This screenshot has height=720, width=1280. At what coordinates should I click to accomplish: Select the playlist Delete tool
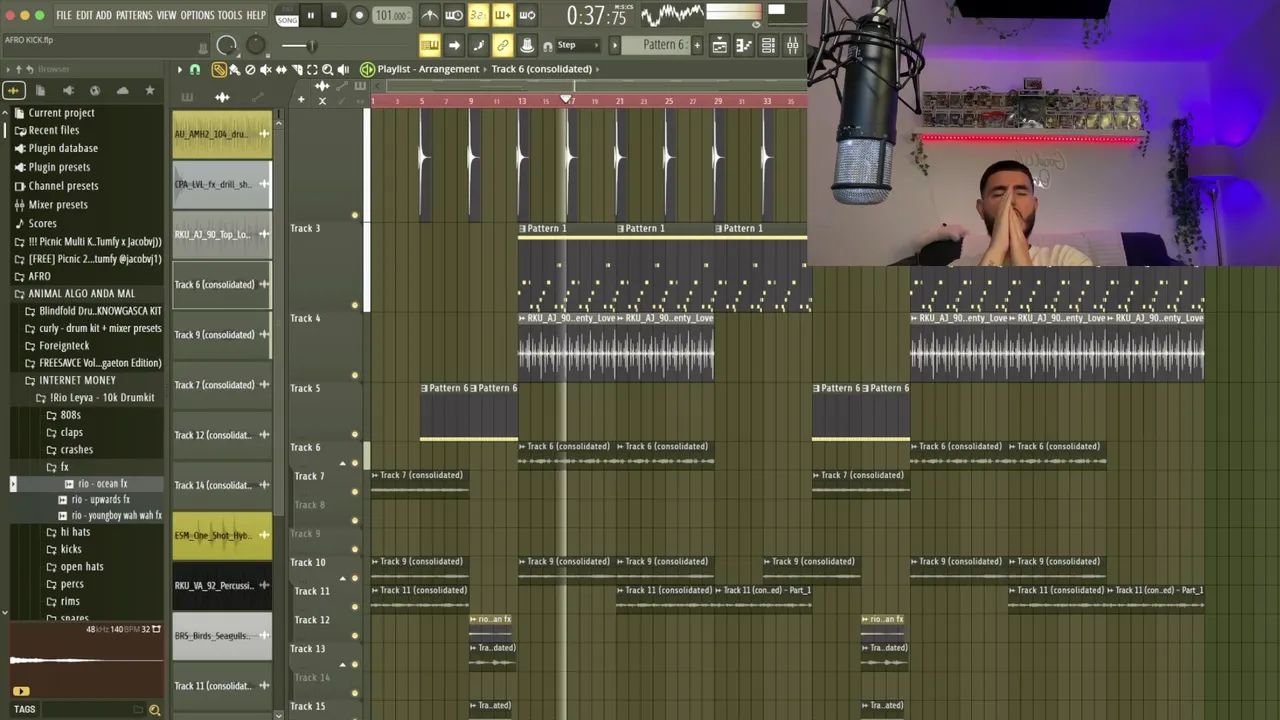point(250,69)
